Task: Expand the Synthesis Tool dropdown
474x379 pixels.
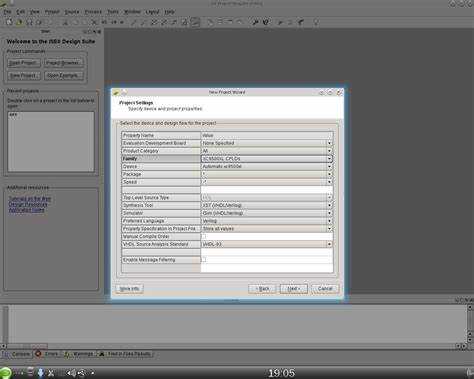Action: 329,205
